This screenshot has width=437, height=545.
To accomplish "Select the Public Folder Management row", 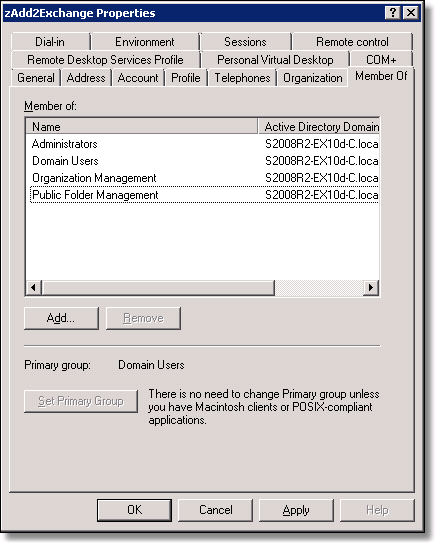I will click(x=203, y=195).
